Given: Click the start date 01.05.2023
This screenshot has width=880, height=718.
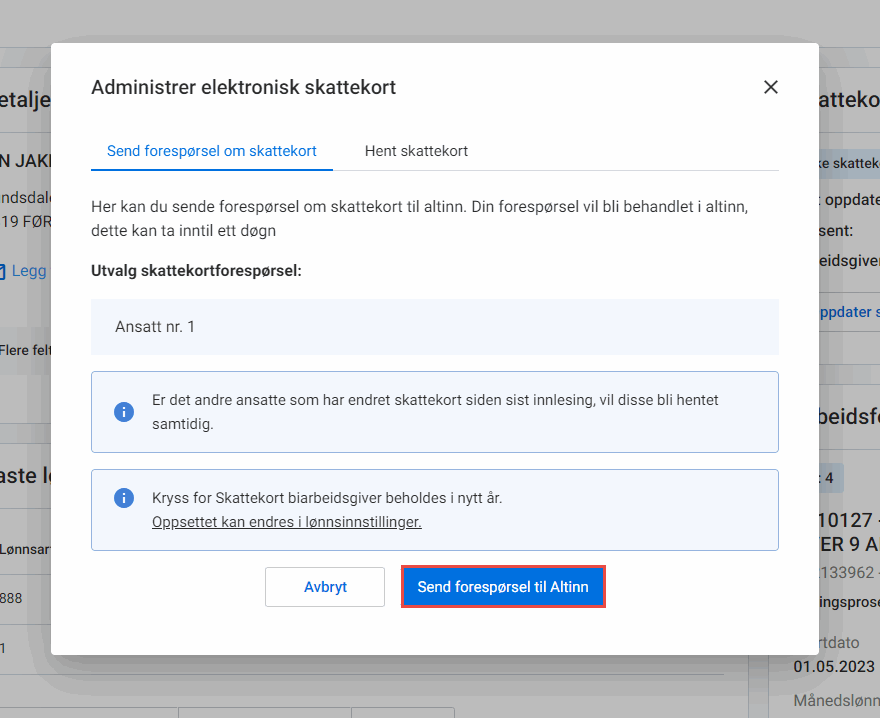Looking at the screenshot, I should (834, 666).
